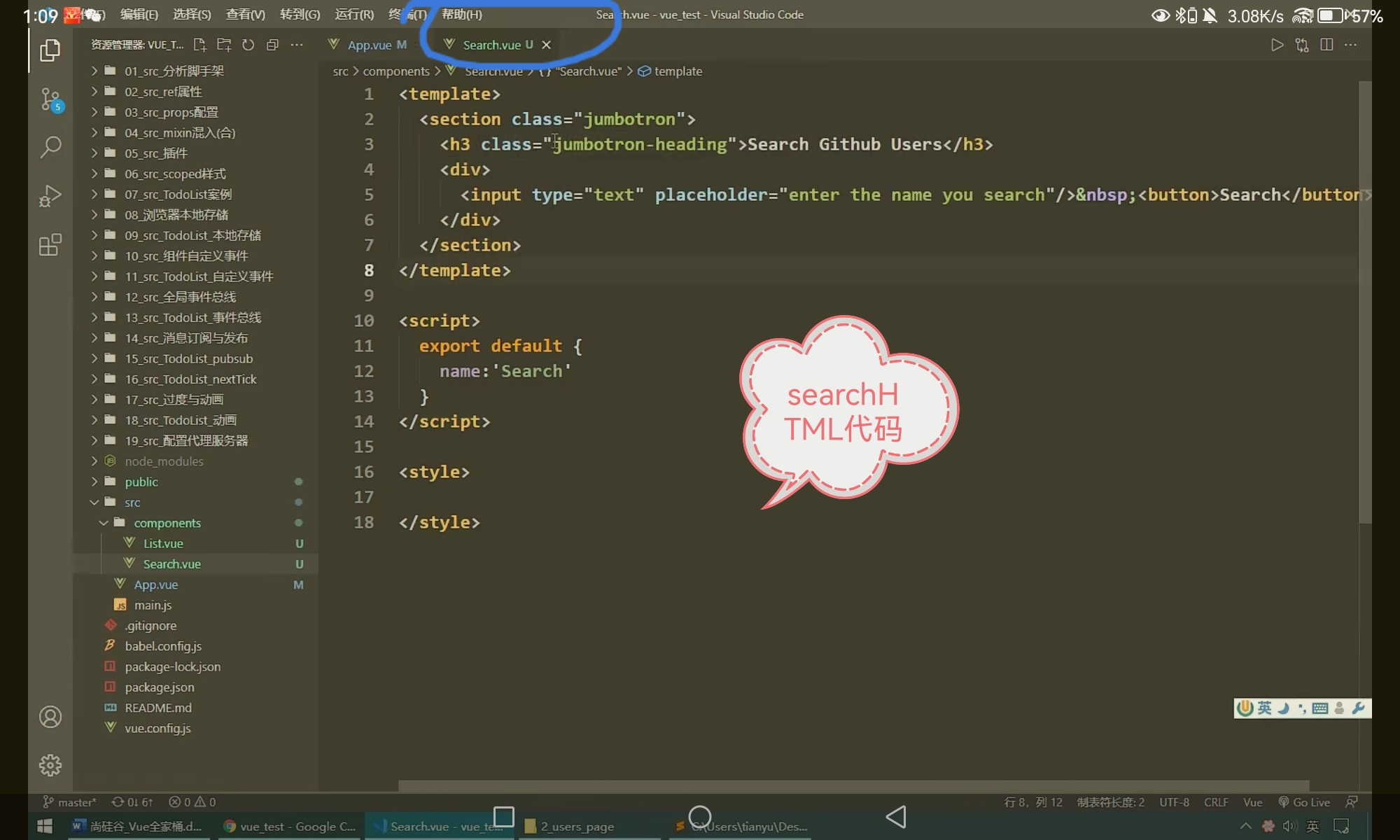The image size is (1400, 840).
Task: Expand the 07_src_TodoList案例 folder
Action: 178,194
